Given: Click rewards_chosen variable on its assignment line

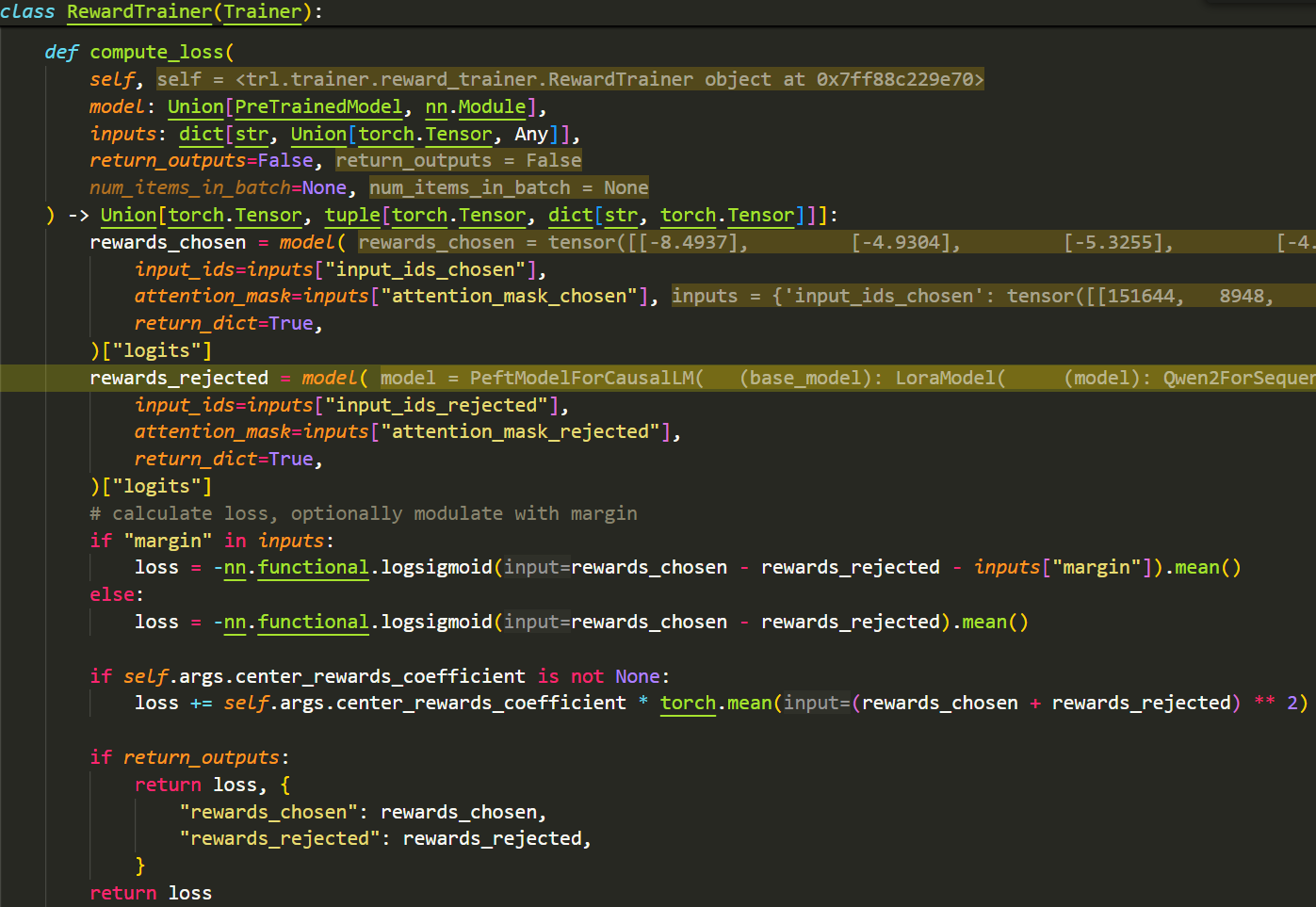Looking at the screenshot, I should (x=168, y=242).
